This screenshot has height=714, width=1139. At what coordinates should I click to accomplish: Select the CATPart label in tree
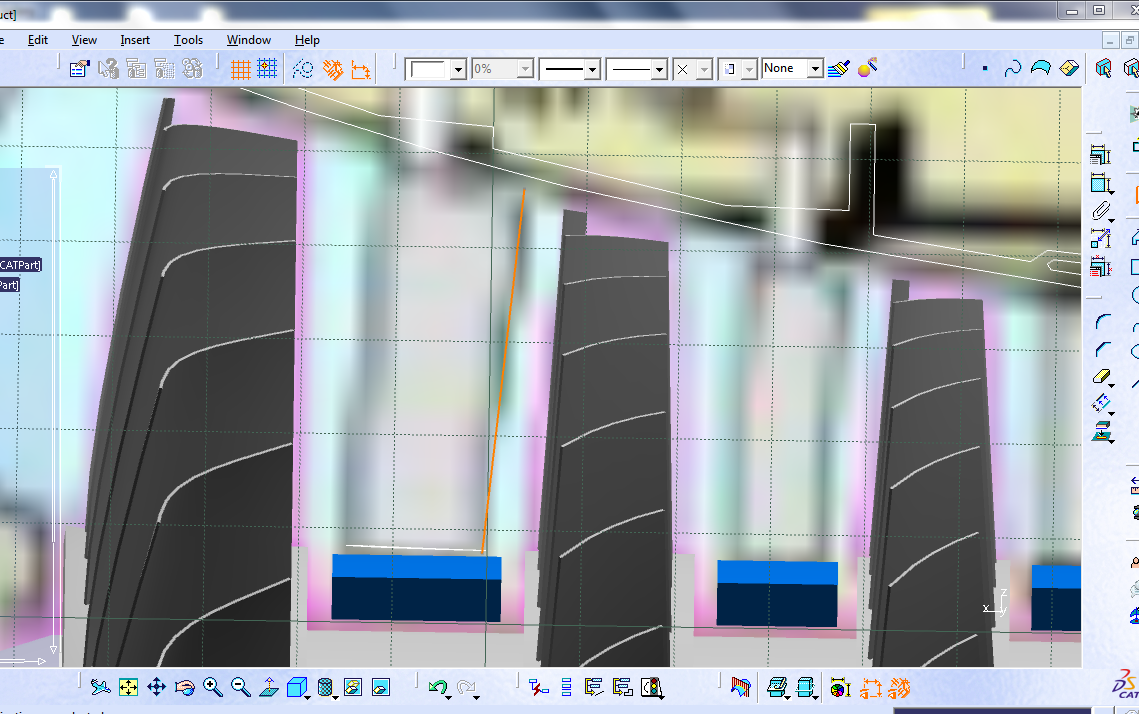tap(20, 265)
